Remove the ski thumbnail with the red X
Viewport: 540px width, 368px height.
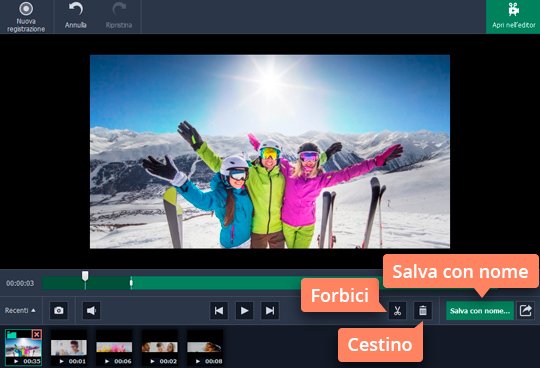tap(37, 334)
